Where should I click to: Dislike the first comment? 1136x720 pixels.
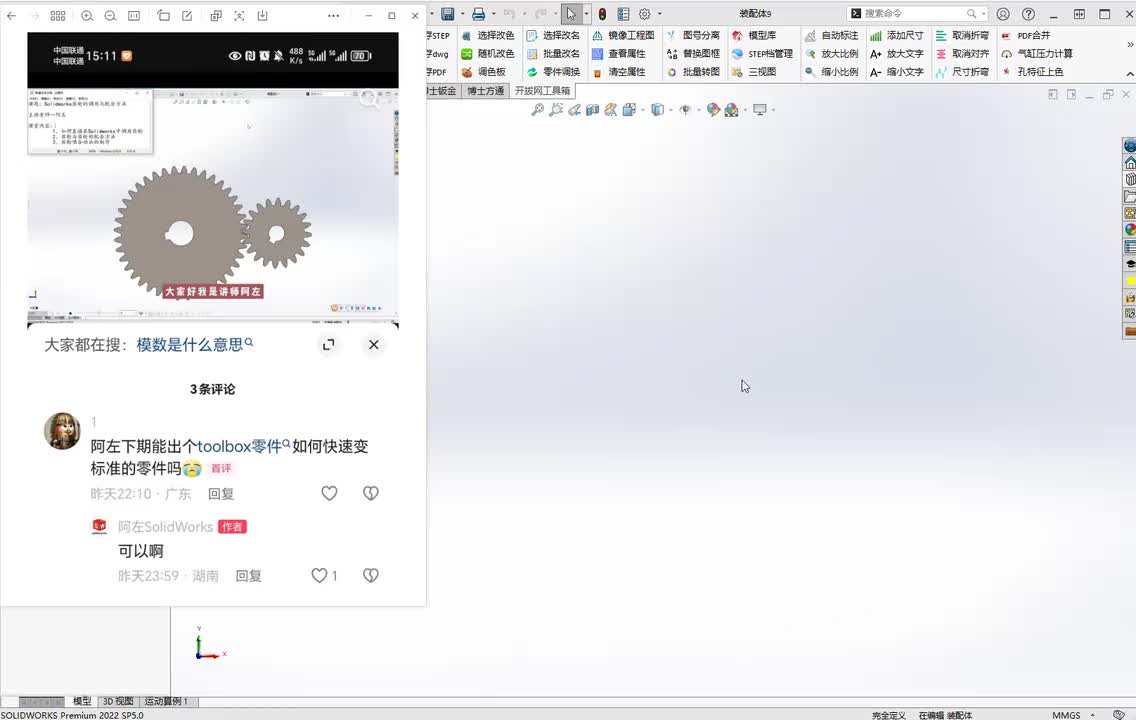[371, 493]
